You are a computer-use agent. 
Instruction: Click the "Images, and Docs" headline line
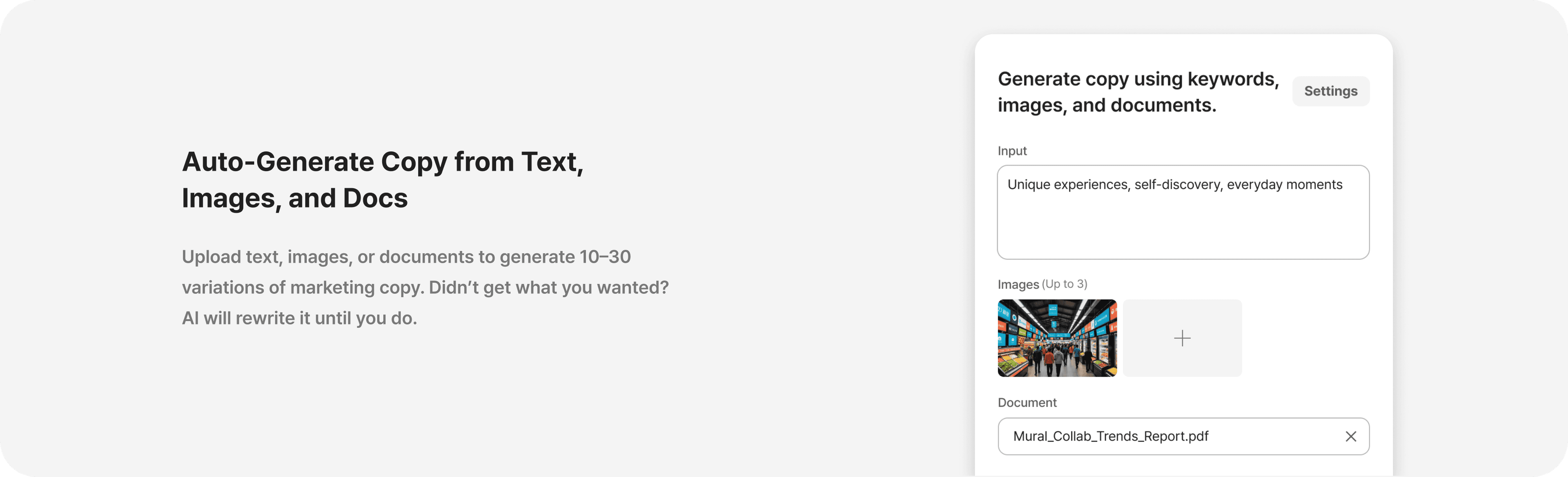click(294, 198)
